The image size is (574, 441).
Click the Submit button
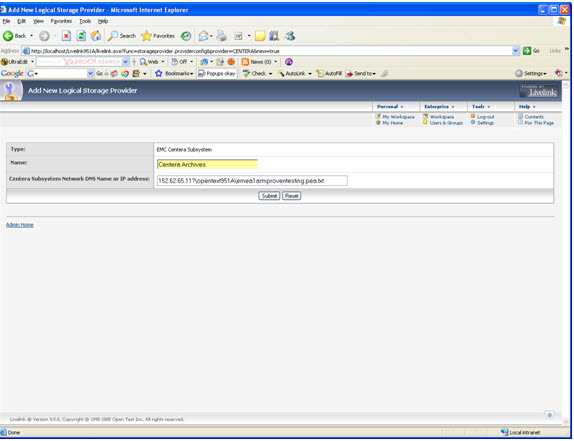[269, 196]
